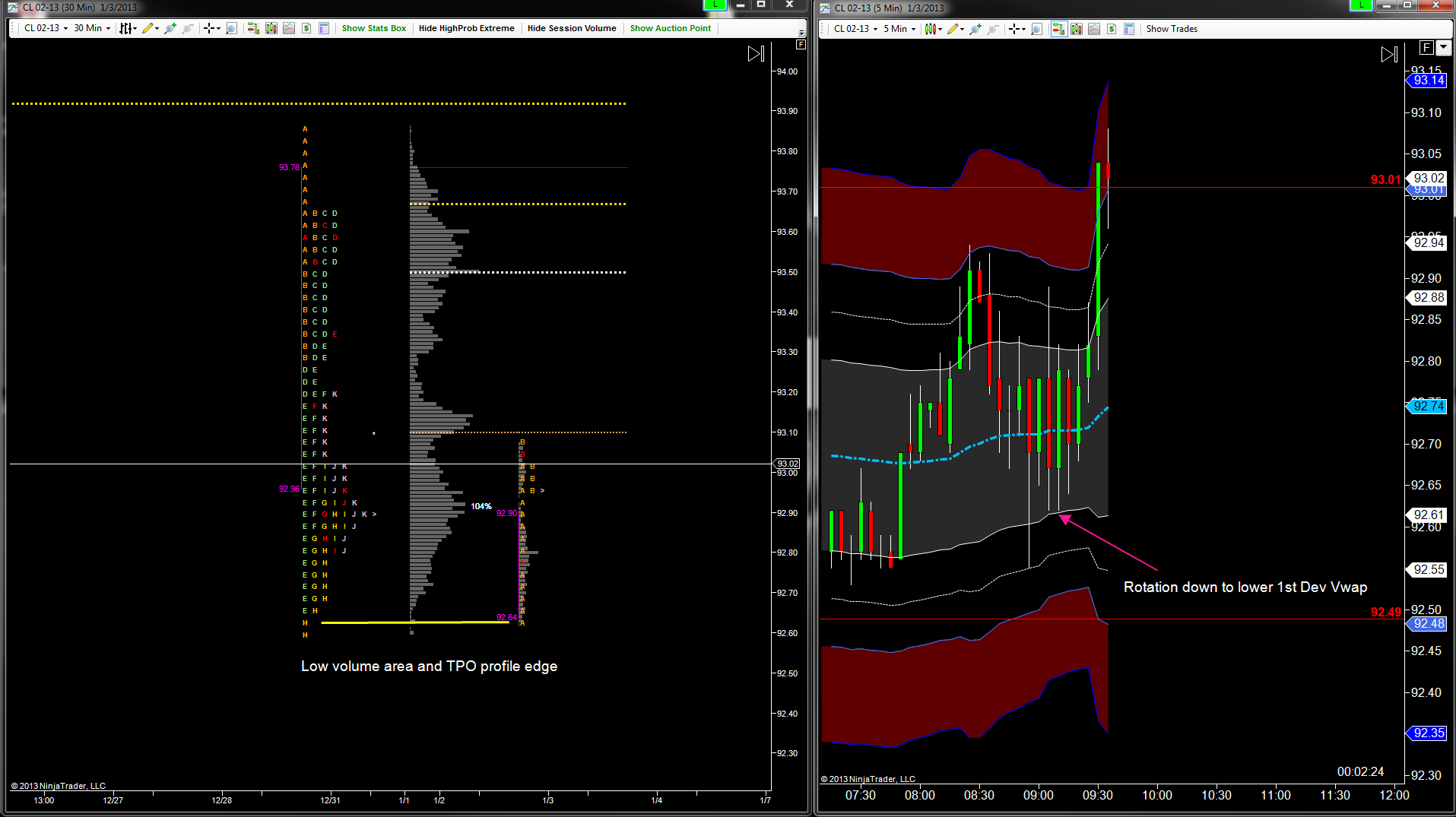Expand cursor type dropdown arrow in 5 Min chart
Image resolution: width=1456 pixels, height=817 pixels.
[x=1023, y=30]
